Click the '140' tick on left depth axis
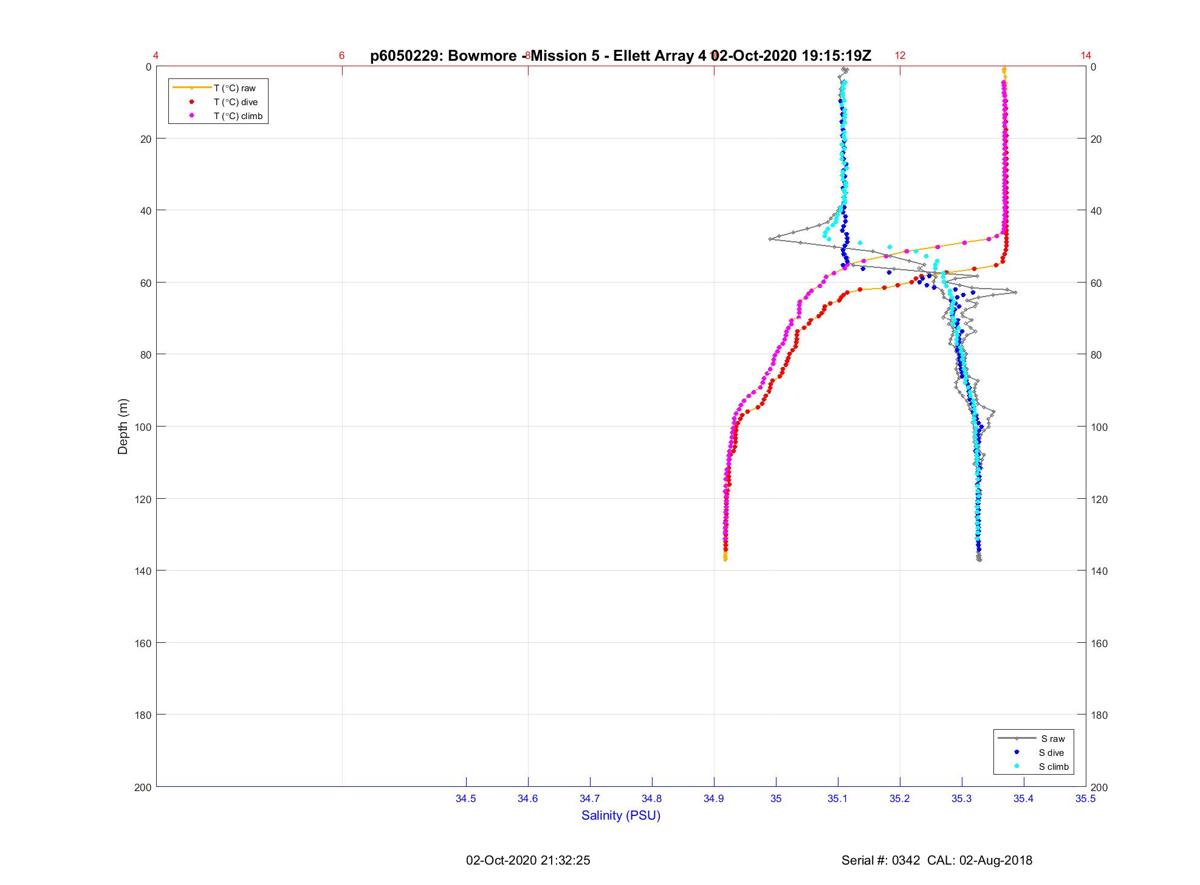 click(141, 571)
